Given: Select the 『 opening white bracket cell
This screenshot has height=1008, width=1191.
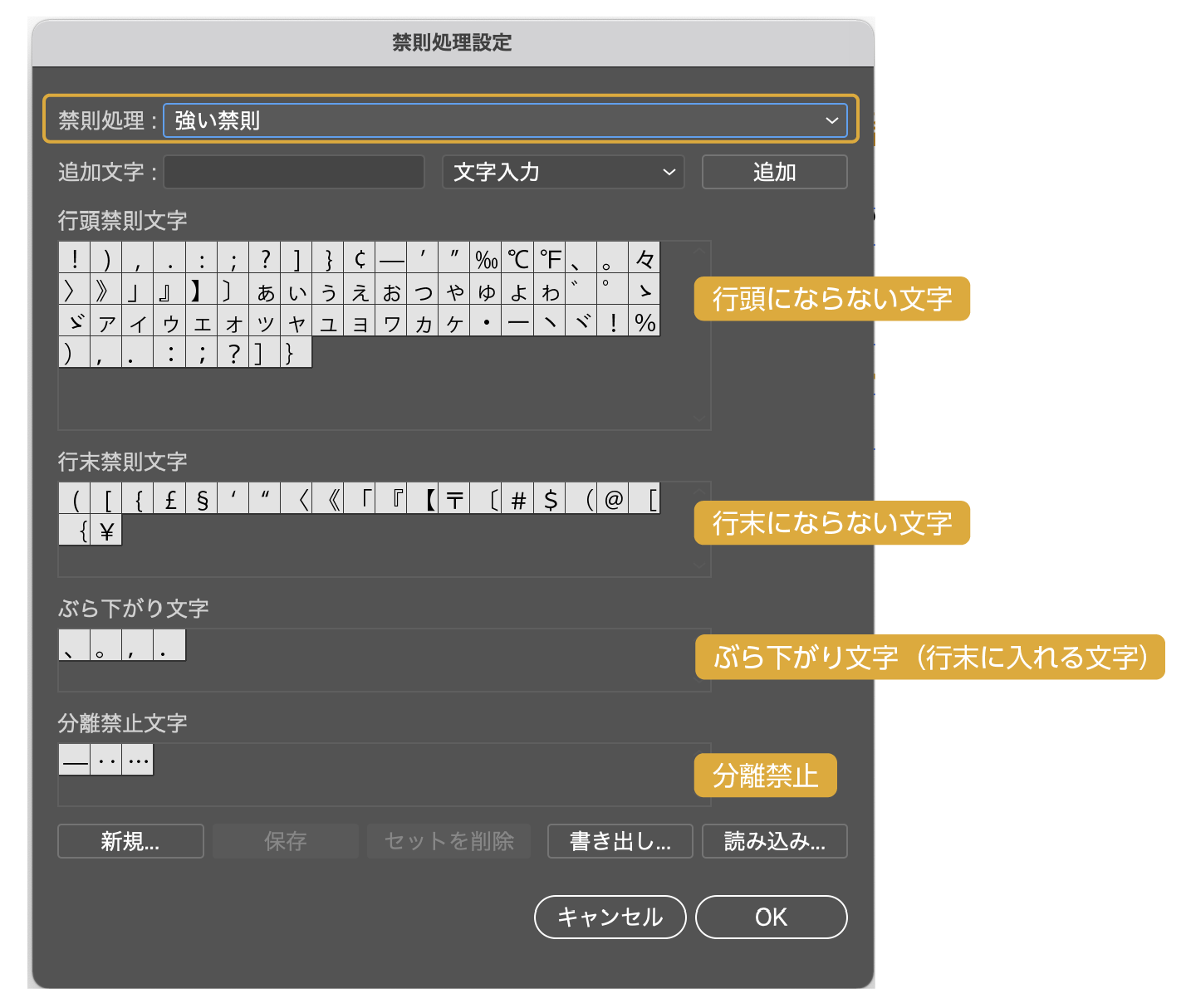Looking at the screenshot, I should tap(391, 498).
